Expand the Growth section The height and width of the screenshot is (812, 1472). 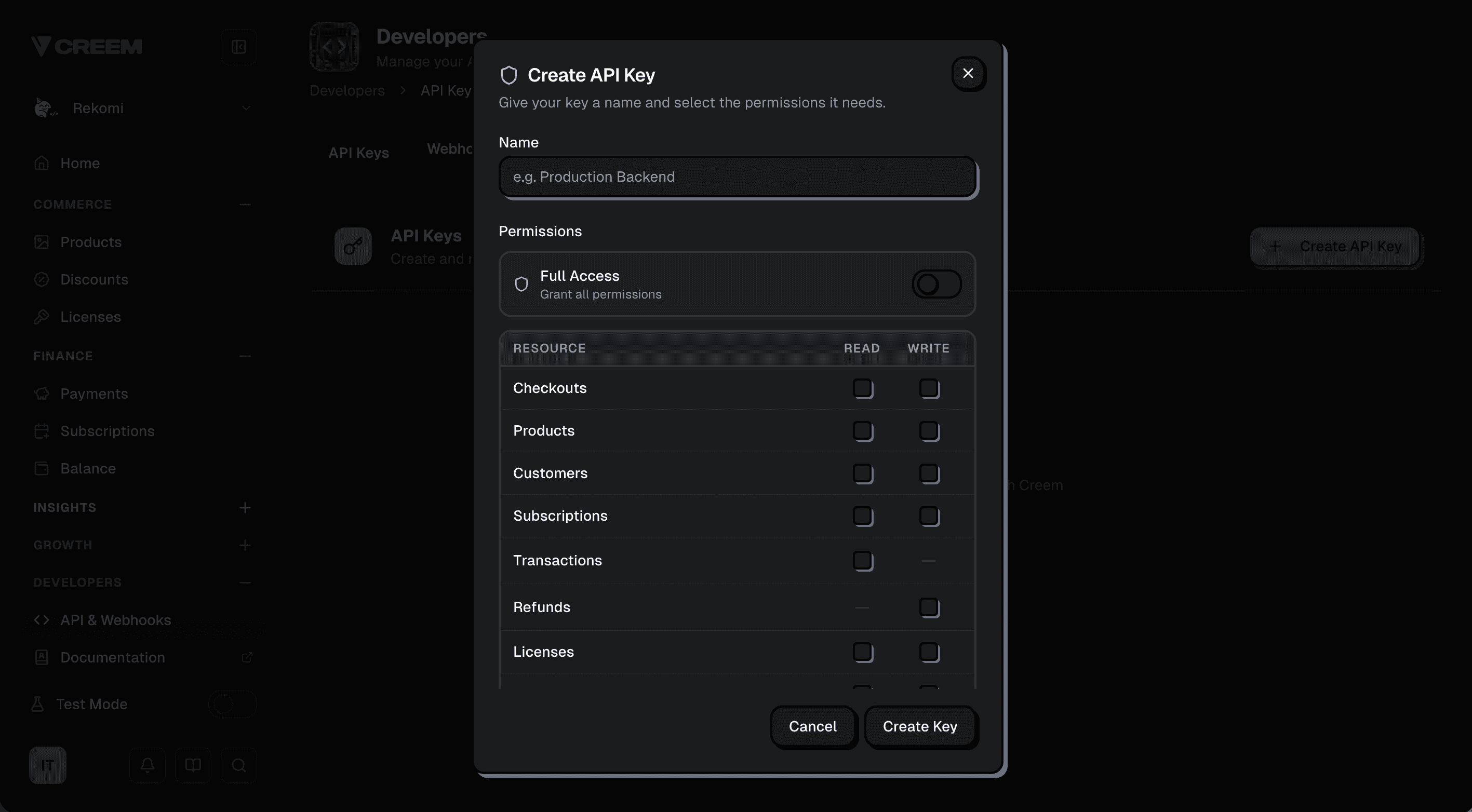point(245,545)
